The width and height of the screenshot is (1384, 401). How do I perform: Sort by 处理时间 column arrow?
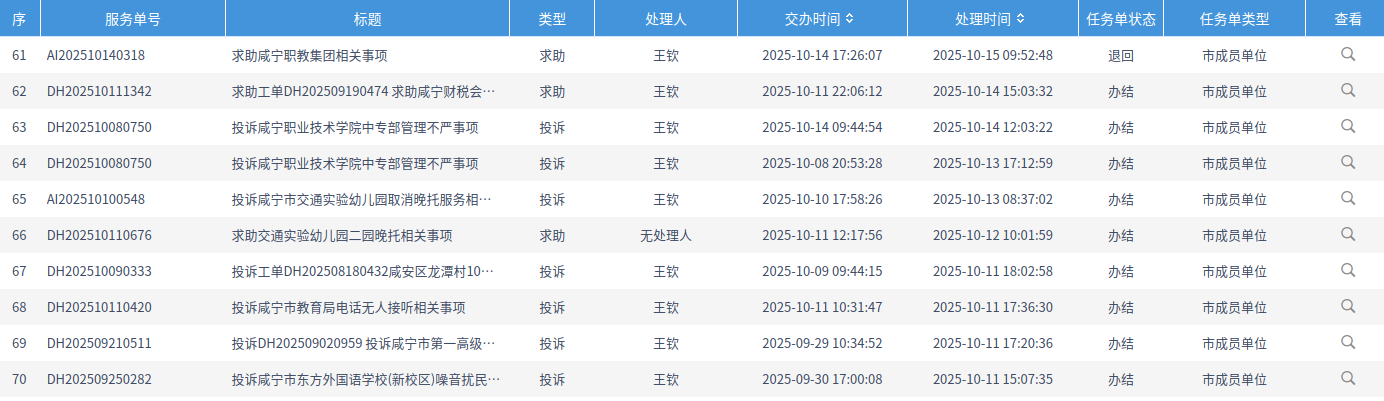1020,18
